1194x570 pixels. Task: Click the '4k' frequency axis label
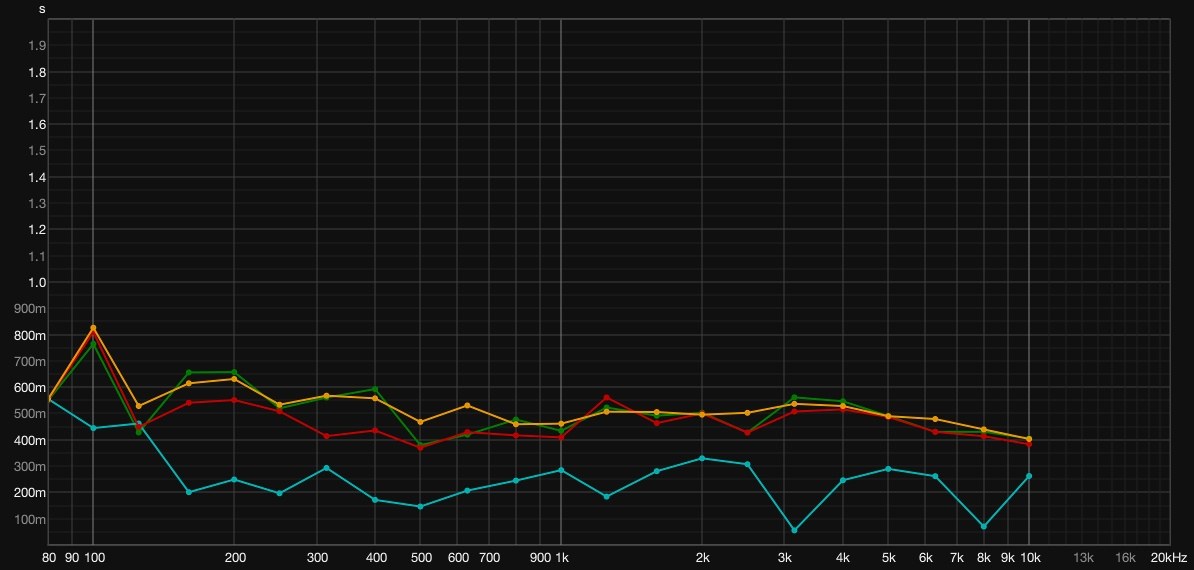point(843,558)
